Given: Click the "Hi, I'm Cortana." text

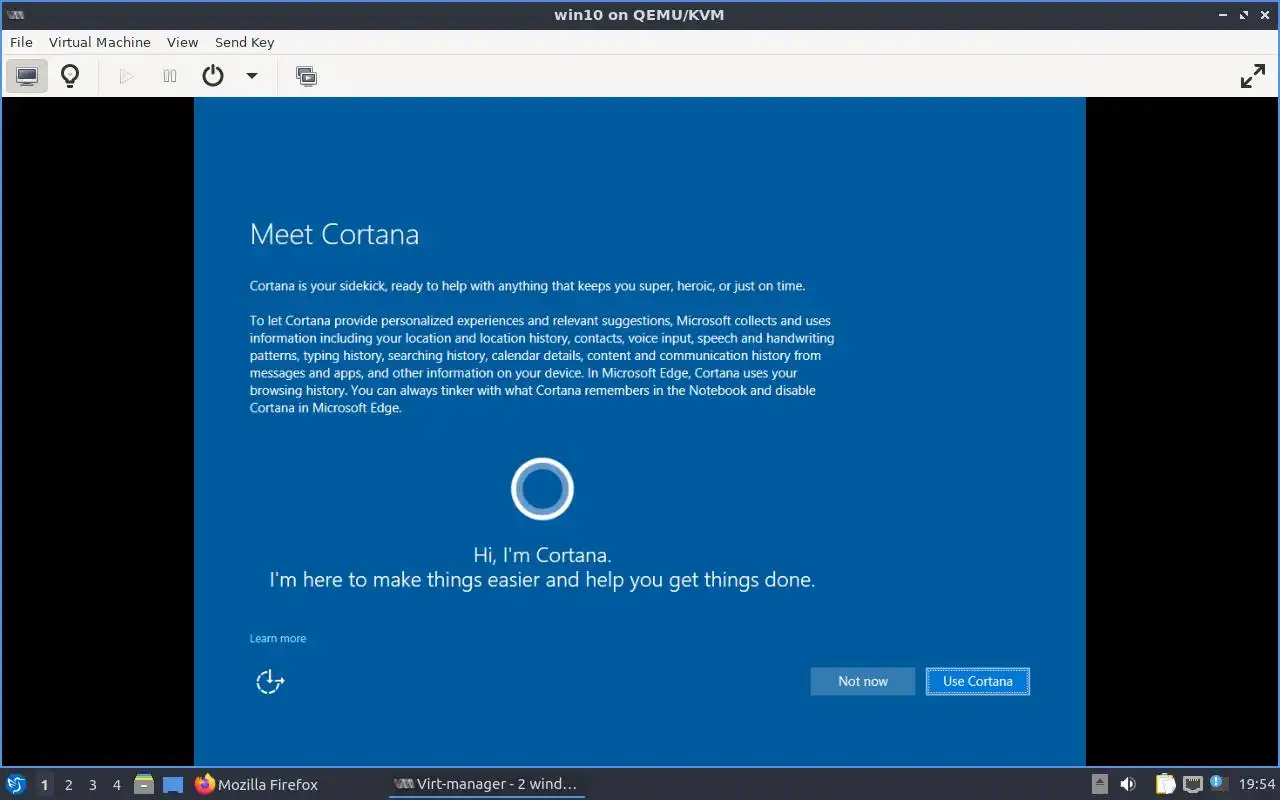Looking at the screenshot, I should [542, 554].
